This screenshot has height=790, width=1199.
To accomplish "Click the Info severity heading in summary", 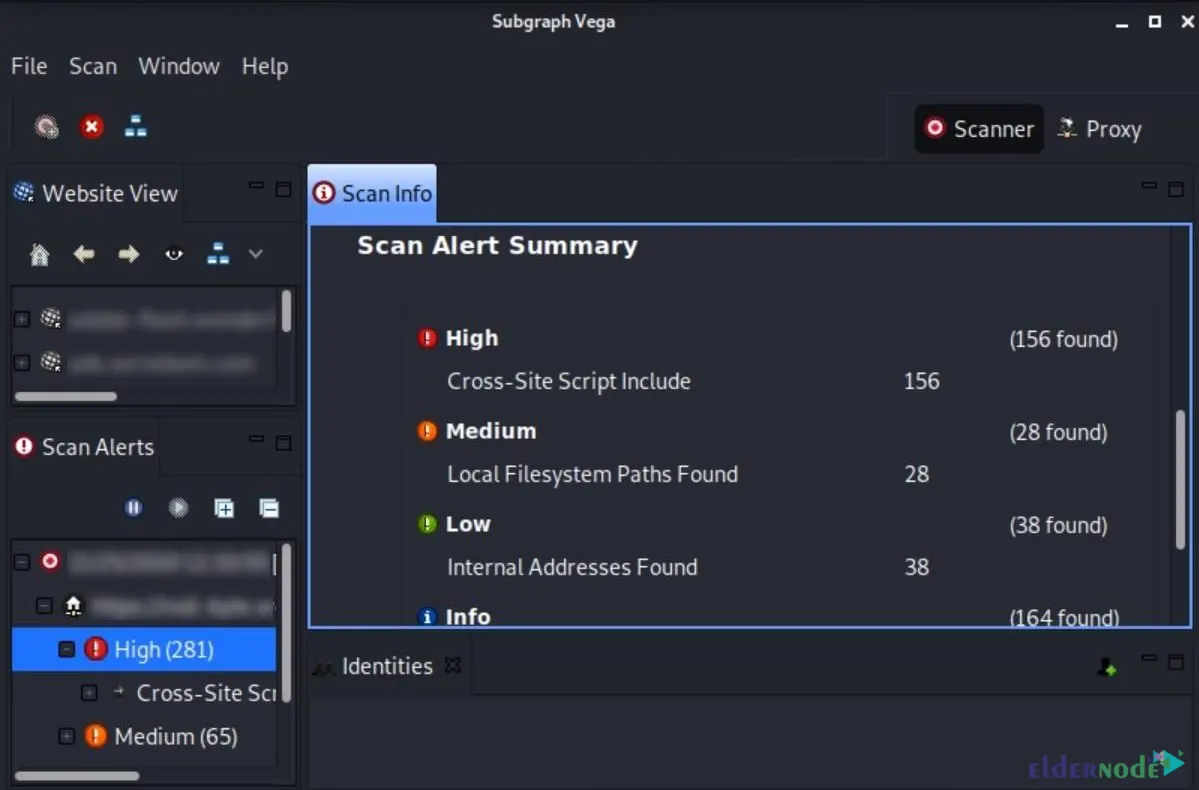I will (468, 616).
